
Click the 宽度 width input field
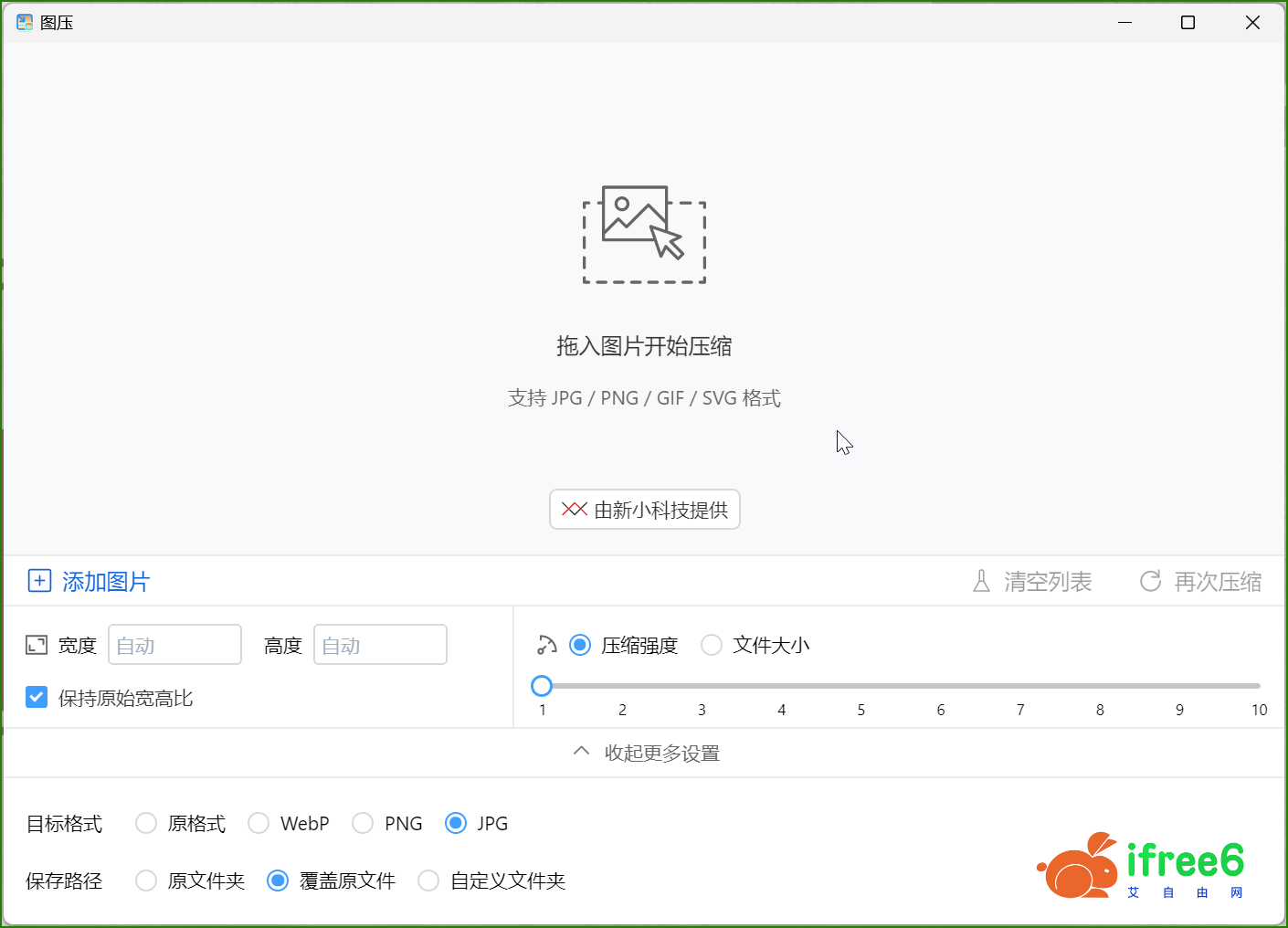pyautogui.click(x=174, y=646)
